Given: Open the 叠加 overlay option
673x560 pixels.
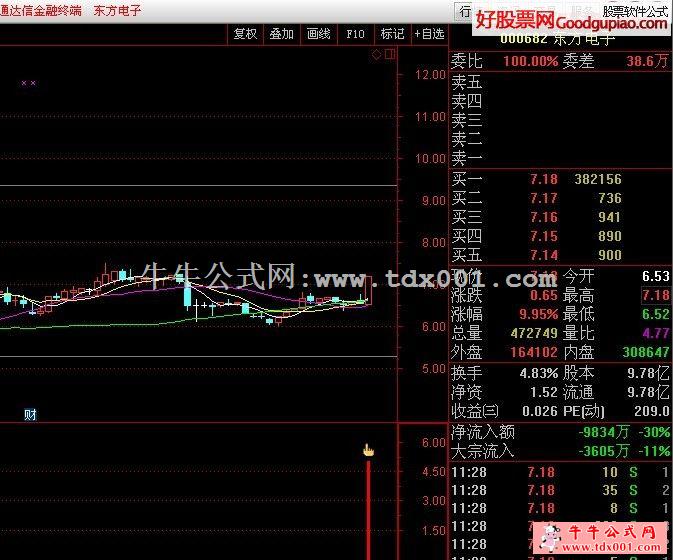Looking at the screenshot, I should 282,34.
